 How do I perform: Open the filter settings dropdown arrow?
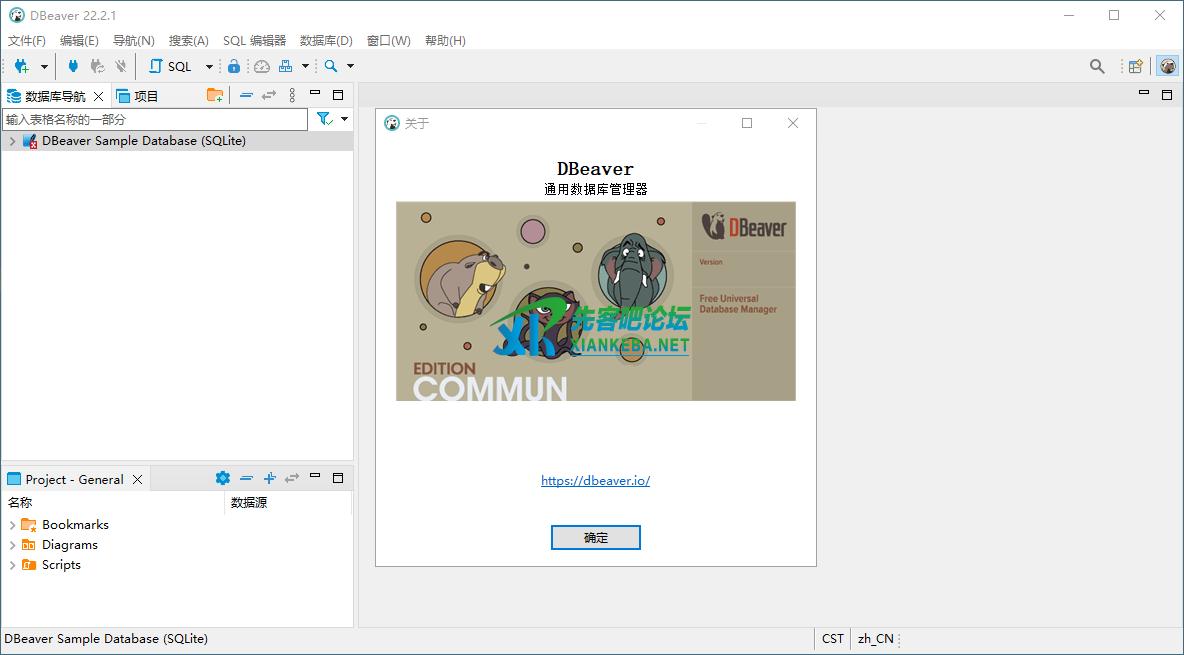(345, 119)
